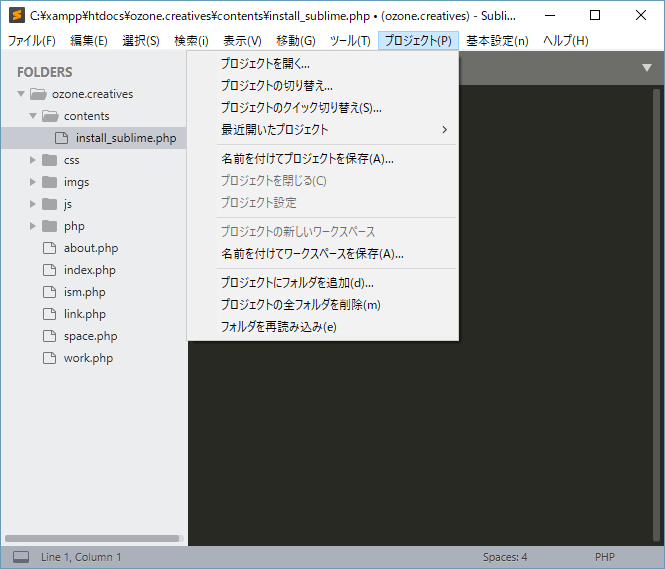Open the ファイル(F) menu
665x569 pixels.
tap(32, 41)
